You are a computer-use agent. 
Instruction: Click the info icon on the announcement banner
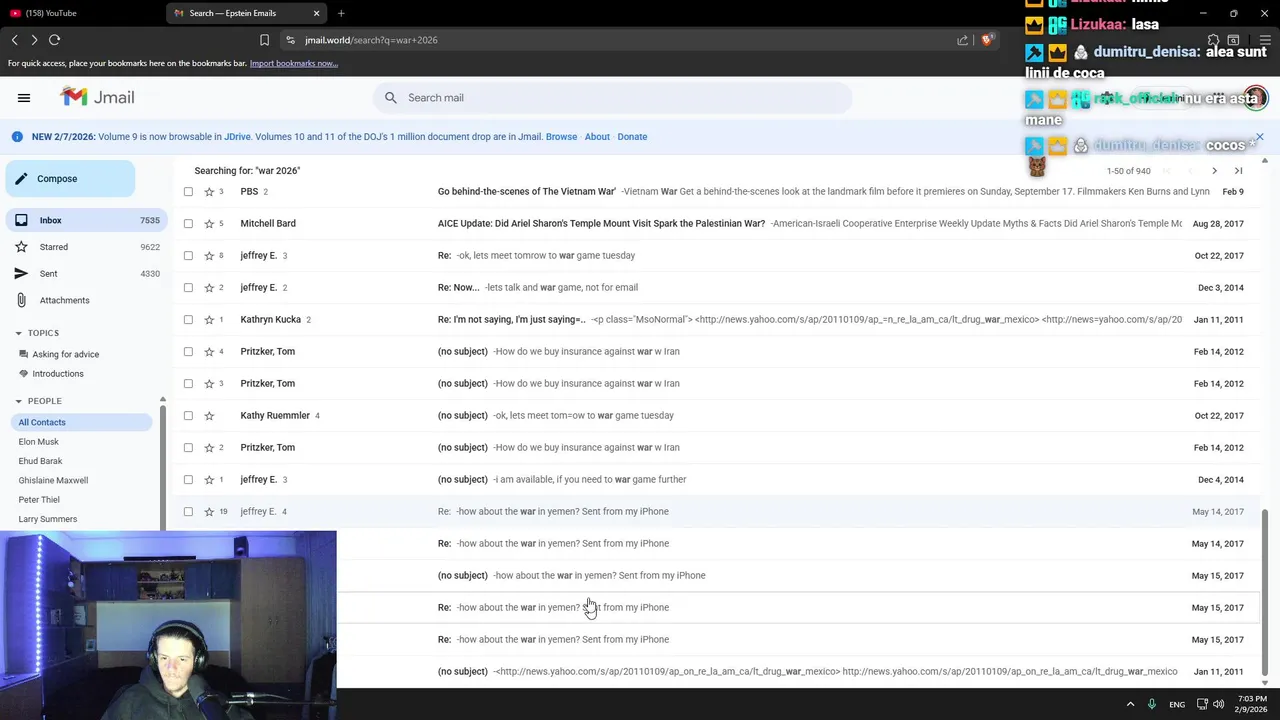tap(17, 137)
